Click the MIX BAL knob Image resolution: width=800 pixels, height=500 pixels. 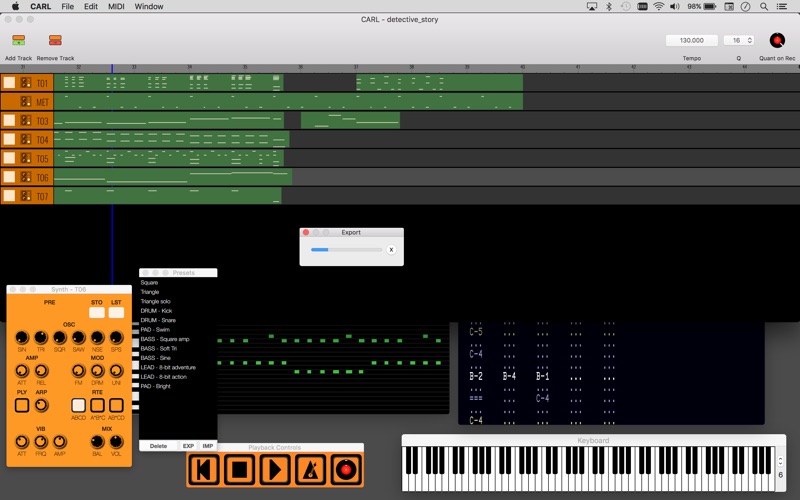coord(97,441)
